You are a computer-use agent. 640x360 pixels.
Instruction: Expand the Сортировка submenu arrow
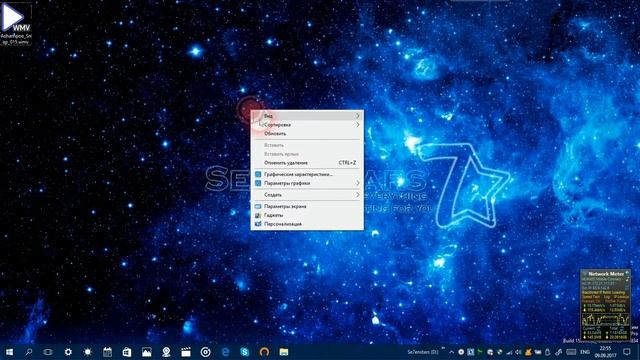(x=358, y=125)
